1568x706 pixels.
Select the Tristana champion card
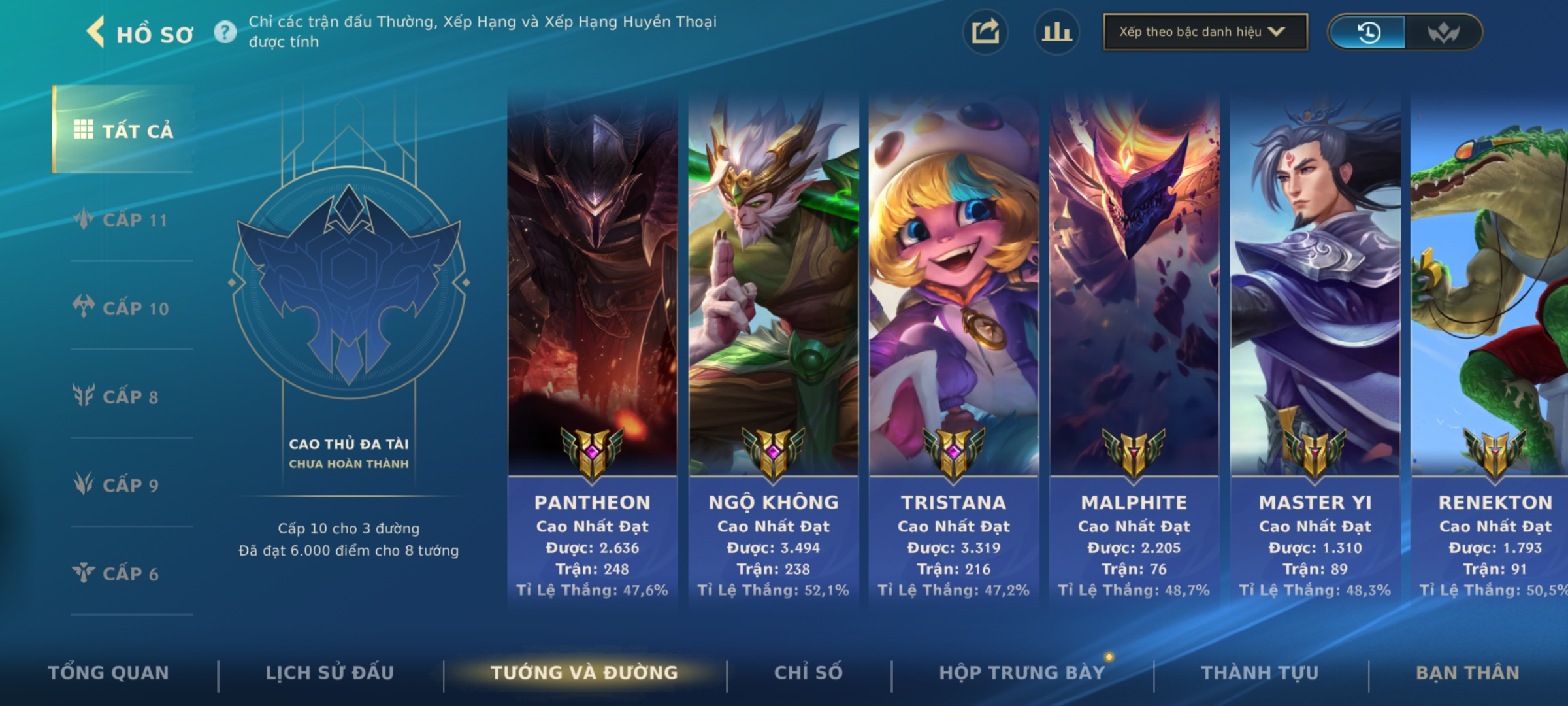(954, 350)
